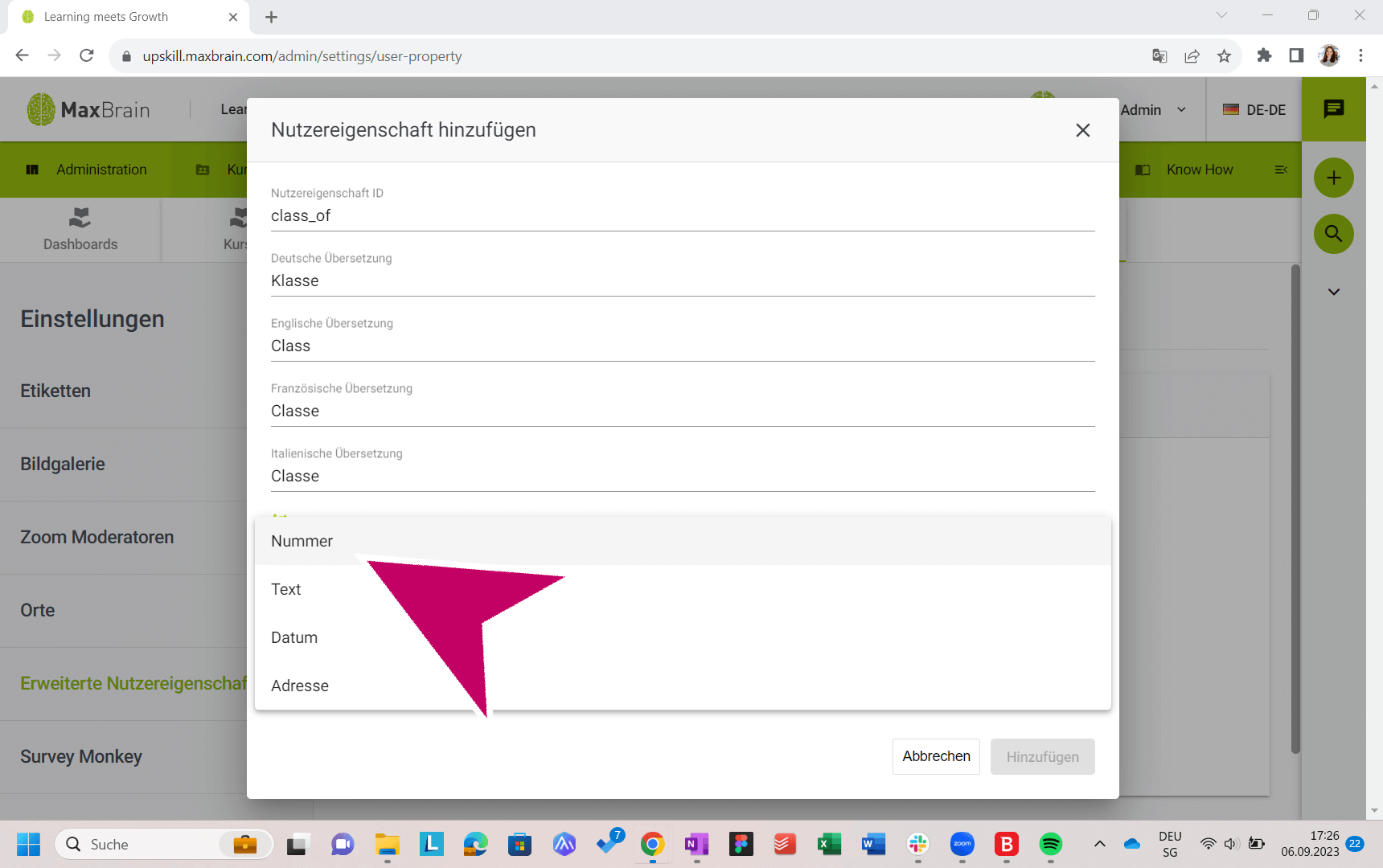
Task: Open Slack from the taskbar
Action: [x=917, y=844]
